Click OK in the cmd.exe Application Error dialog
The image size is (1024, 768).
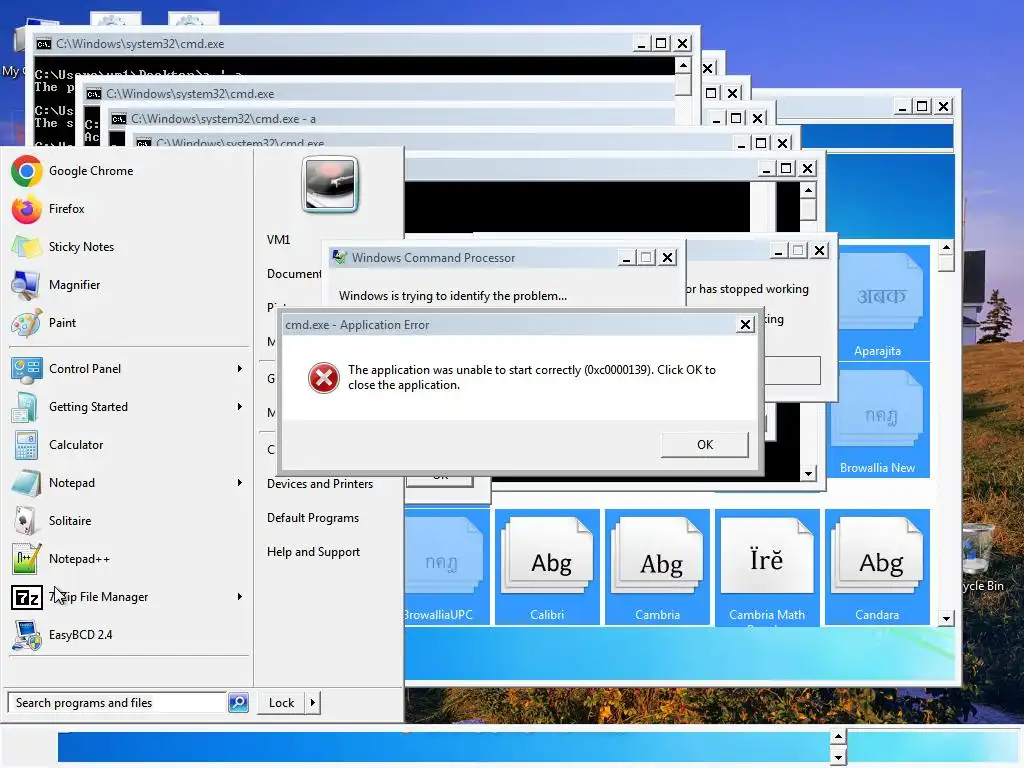705,445
